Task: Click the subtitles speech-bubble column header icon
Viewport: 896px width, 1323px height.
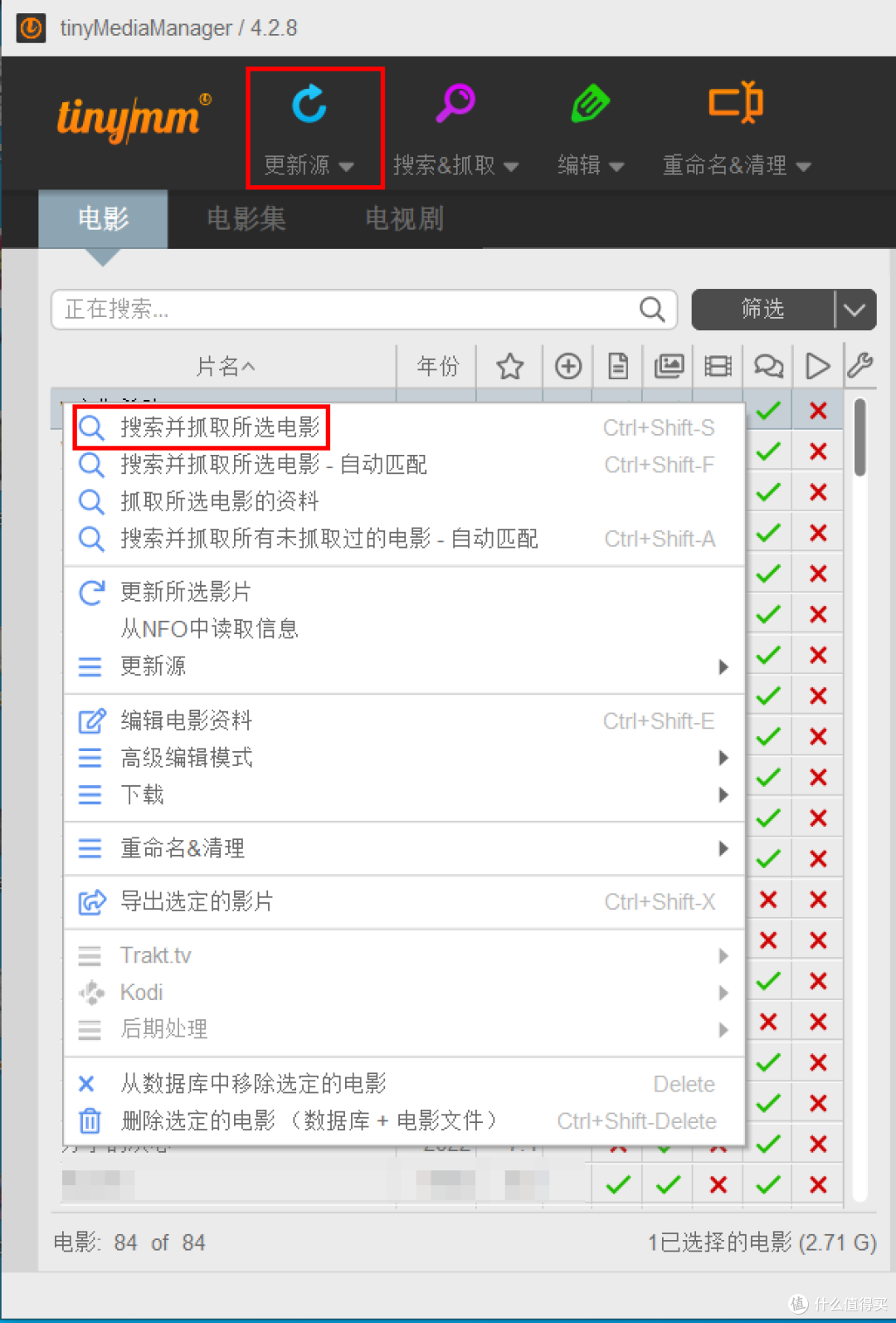Action: [x=768, y=366]
